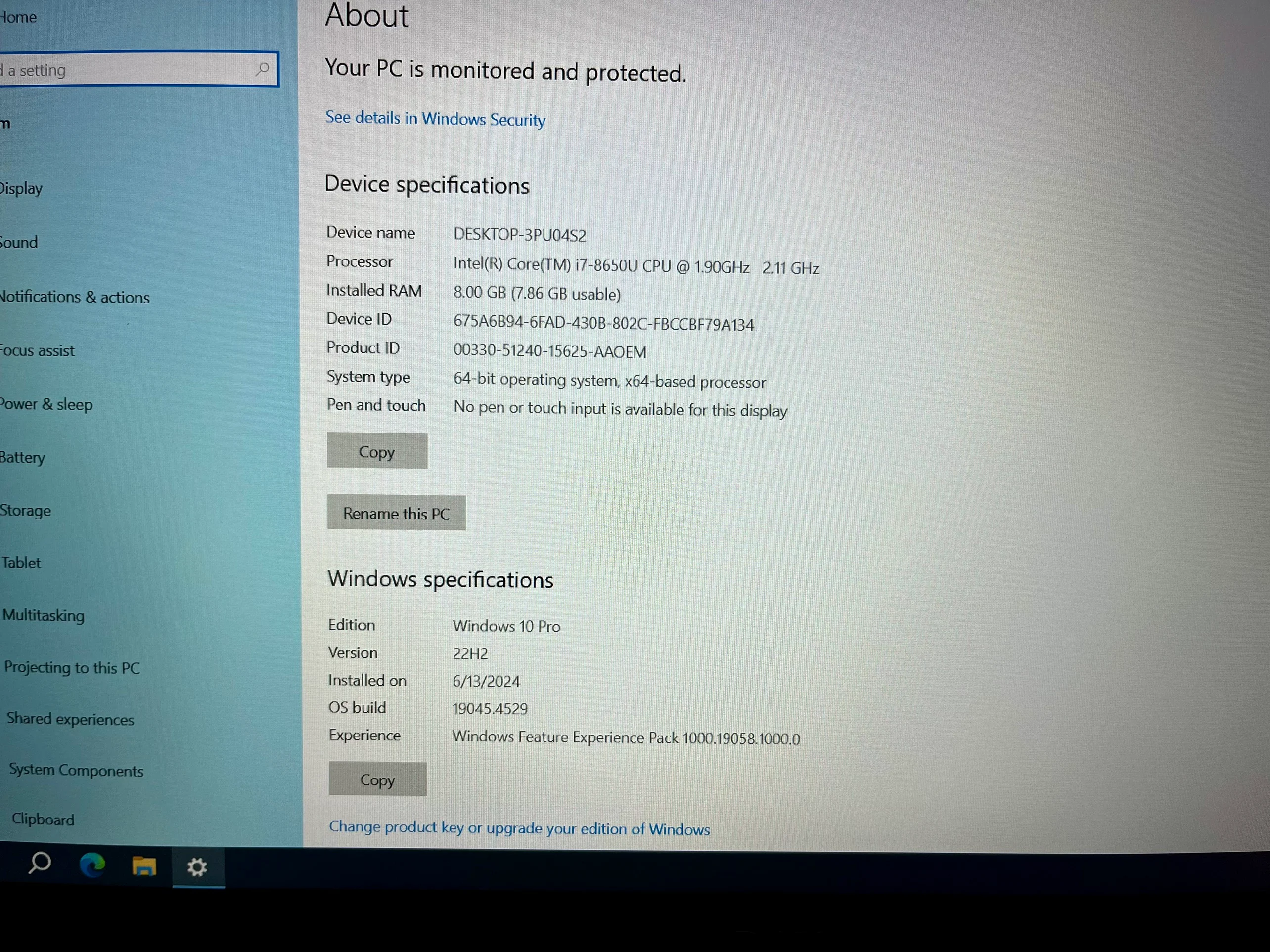Screen dimensions: 1270x952
Task: Copy the Windows specifications
Action: point(377,779)
